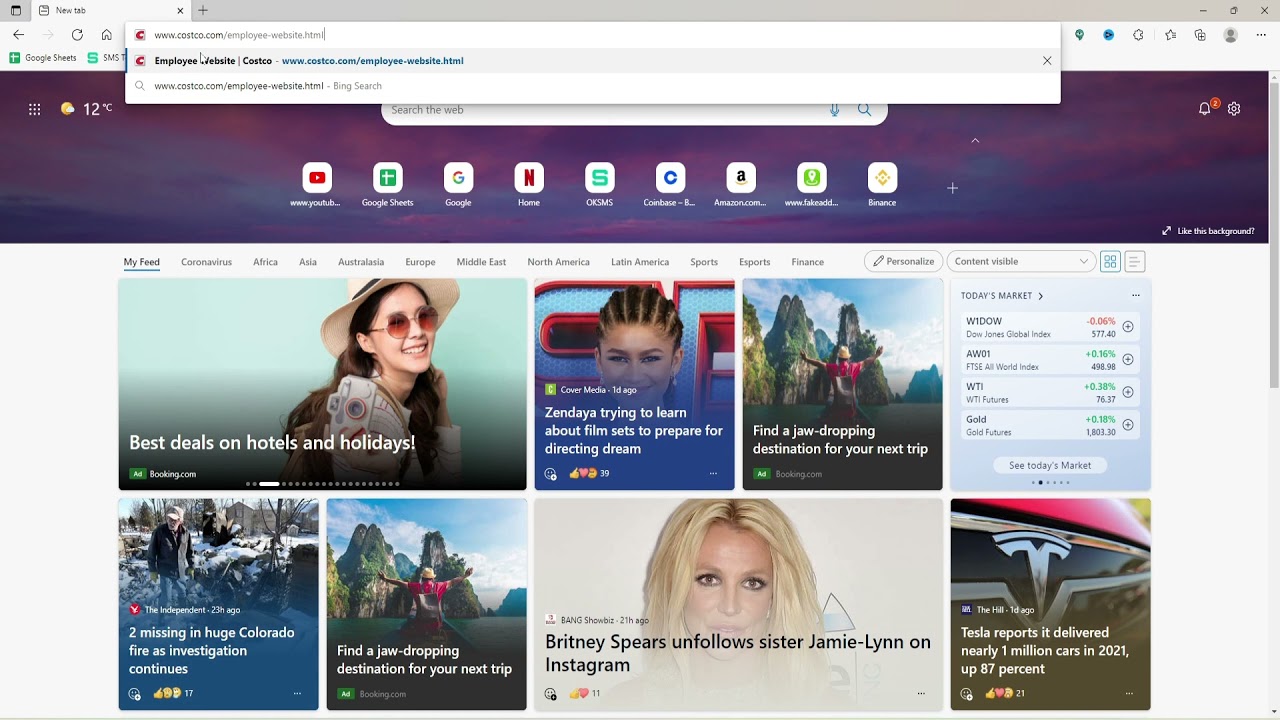The width and height of the screenshot is (1280, 720).
Task: Select the North America tab
Action: [x=558, y=262]
